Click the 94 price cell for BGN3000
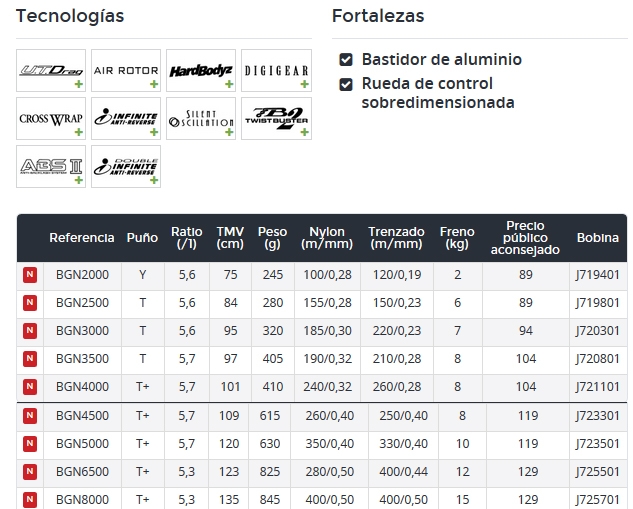 (526, 331)
